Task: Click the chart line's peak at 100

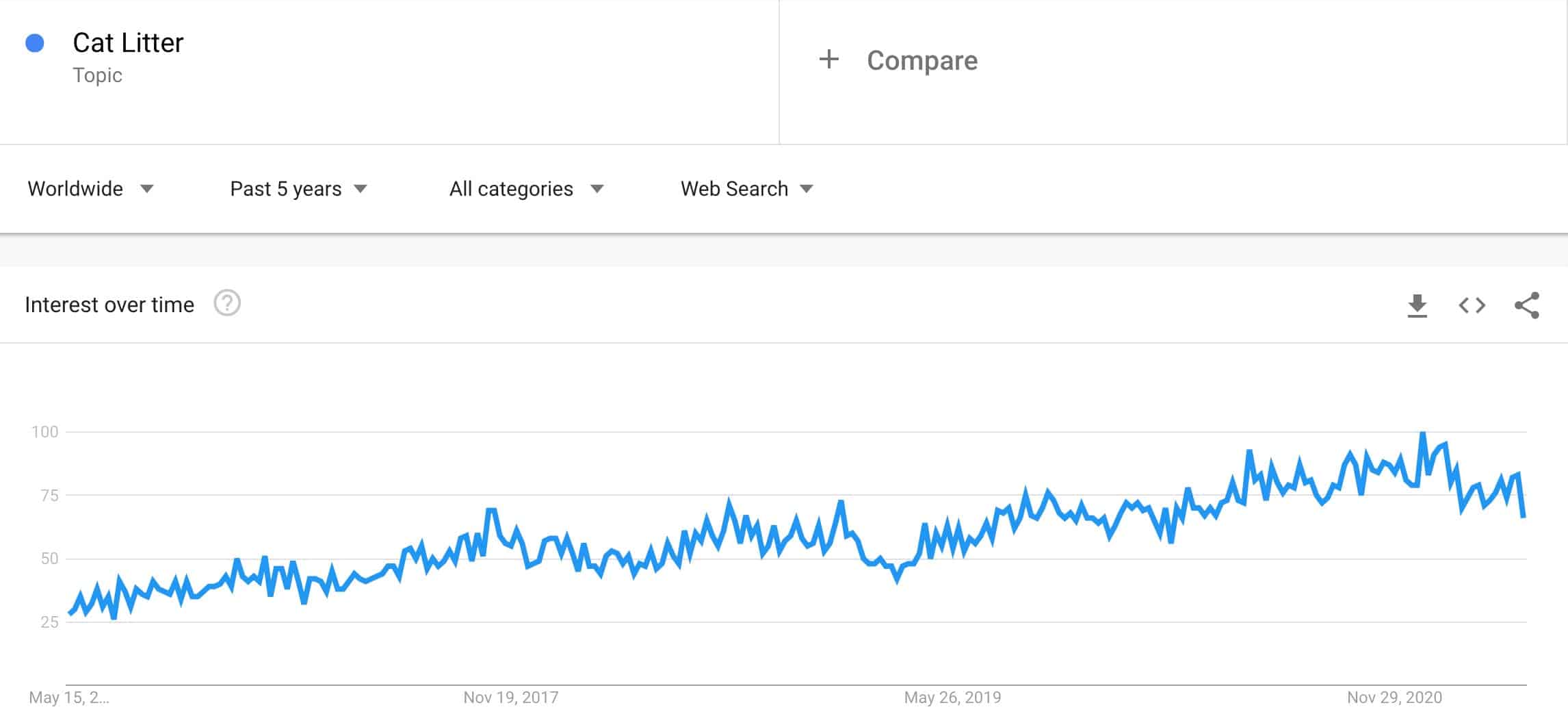Action: tap(1423, 433)
